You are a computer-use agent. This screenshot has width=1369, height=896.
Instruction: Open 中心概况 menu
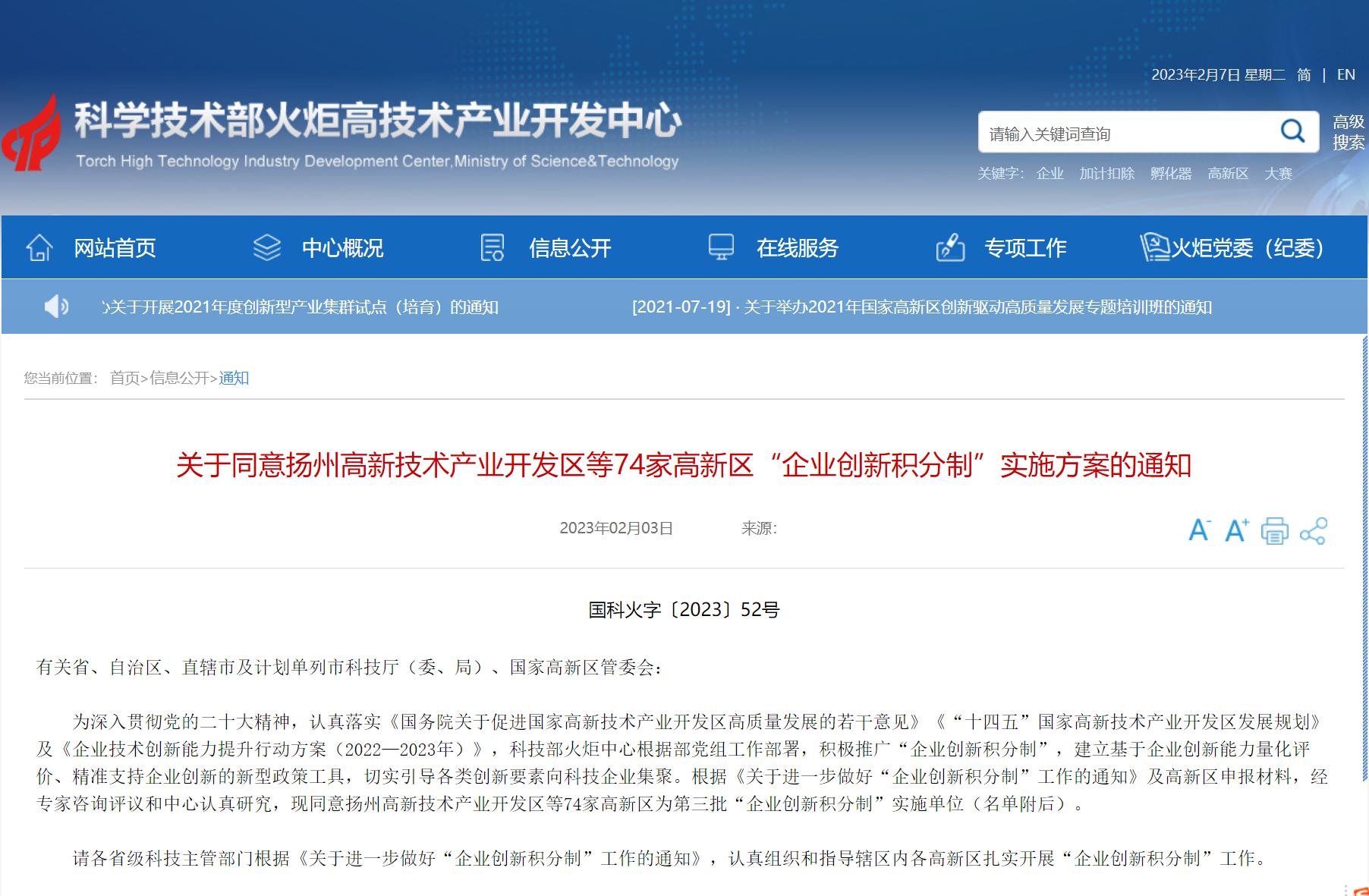(x=342, y=248)
